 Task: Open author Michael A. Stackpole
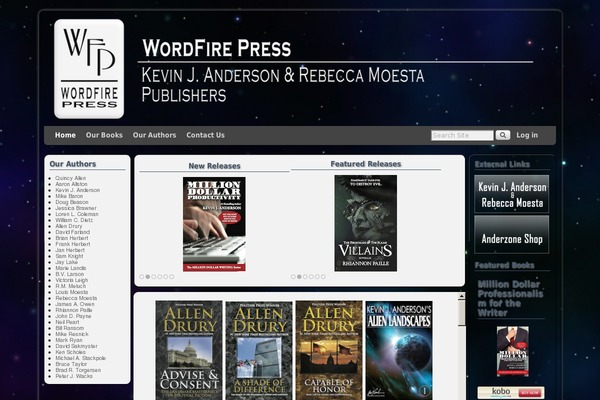(x=80, y=358)
